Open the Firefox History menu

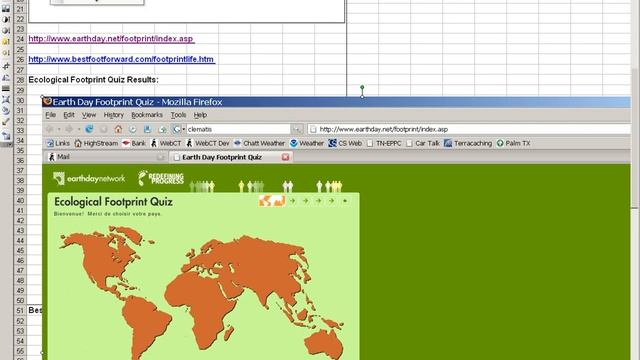pyautogui.click(x=113, y=115)
